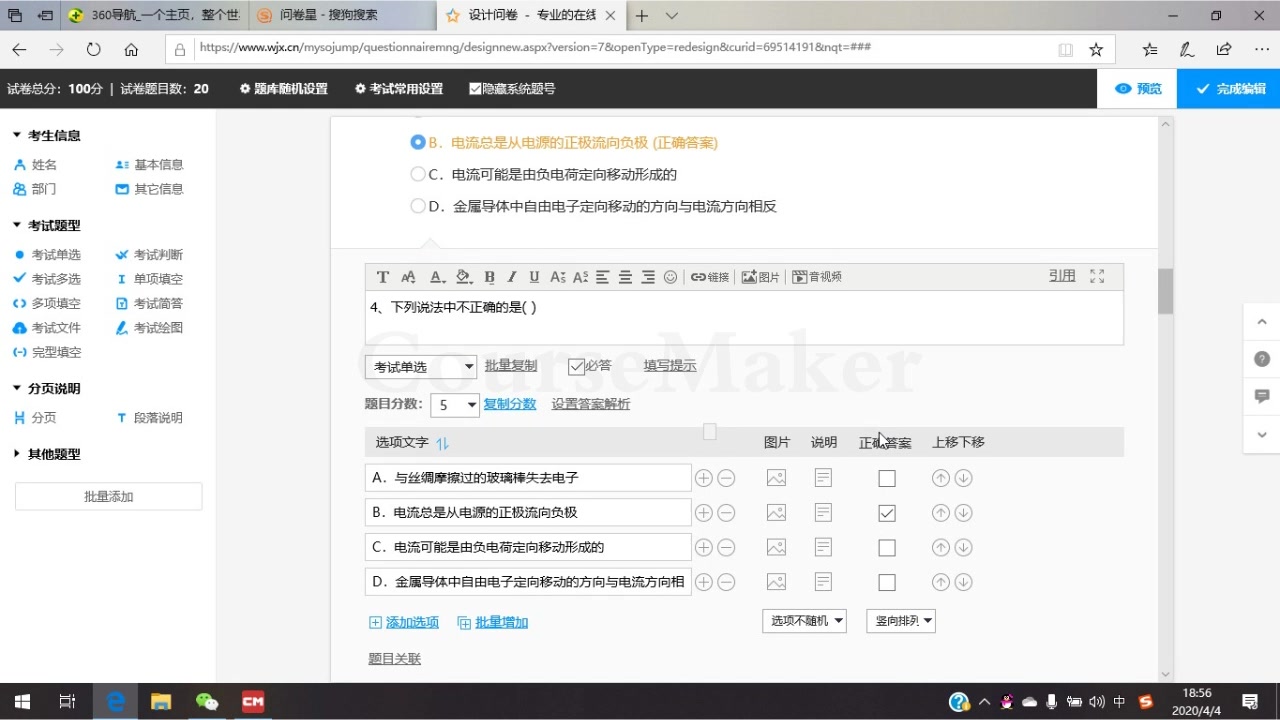
Task: Add option after option A with plus
Action: (704, 478)
